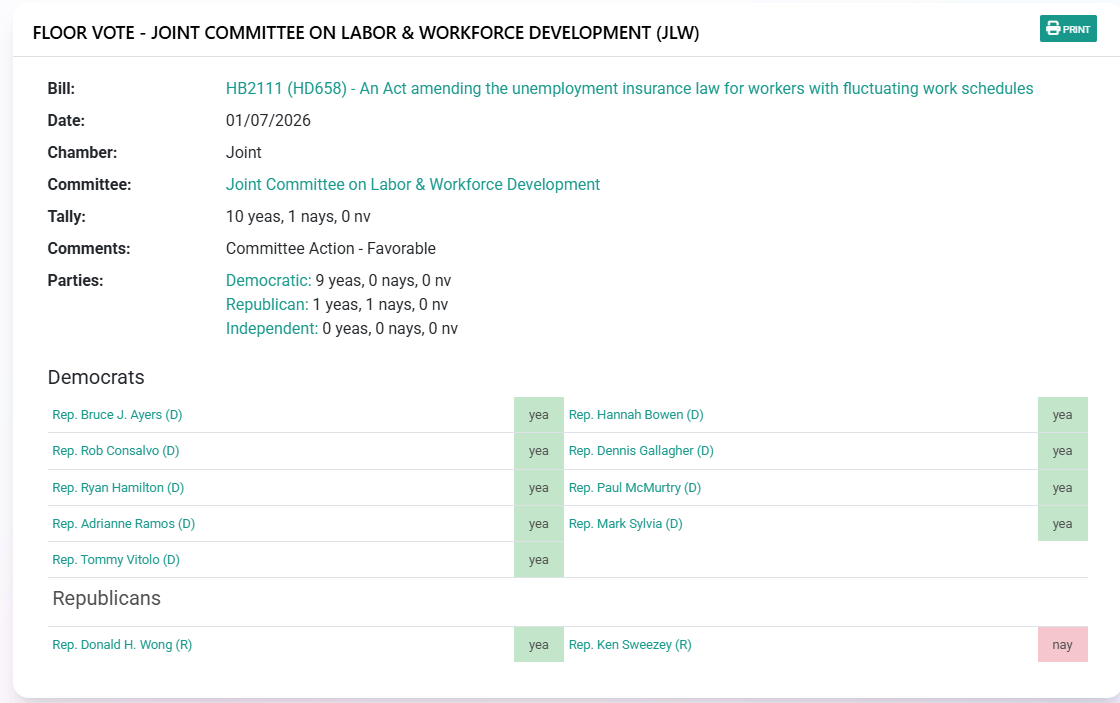The image size is (1120, 703).
Task: Click Rep. Tommy Vitolo's name
Action: (116, 560)
